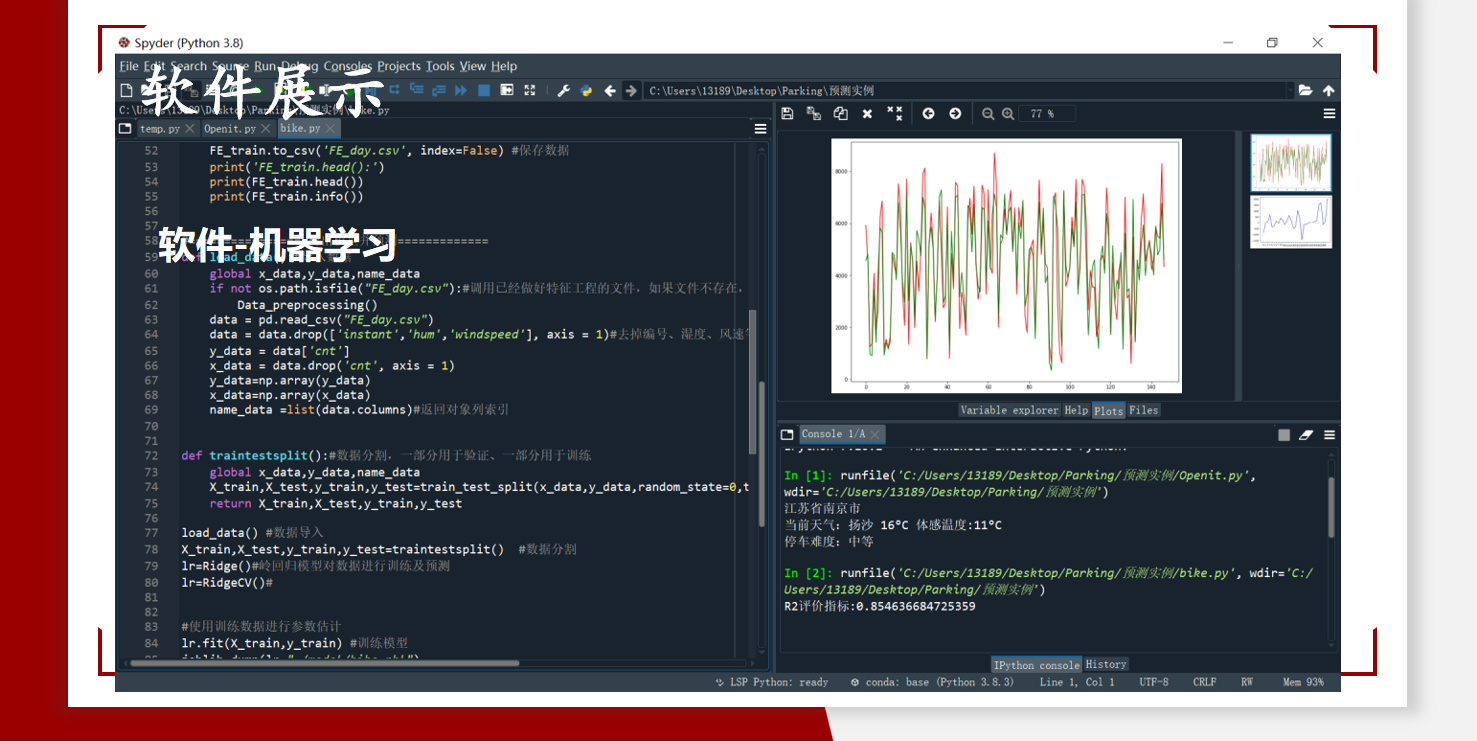Click the browse tabs icon in console pane
Image resolution: width=1477 pixels, height=741 pixels.
tap(788, 434)
